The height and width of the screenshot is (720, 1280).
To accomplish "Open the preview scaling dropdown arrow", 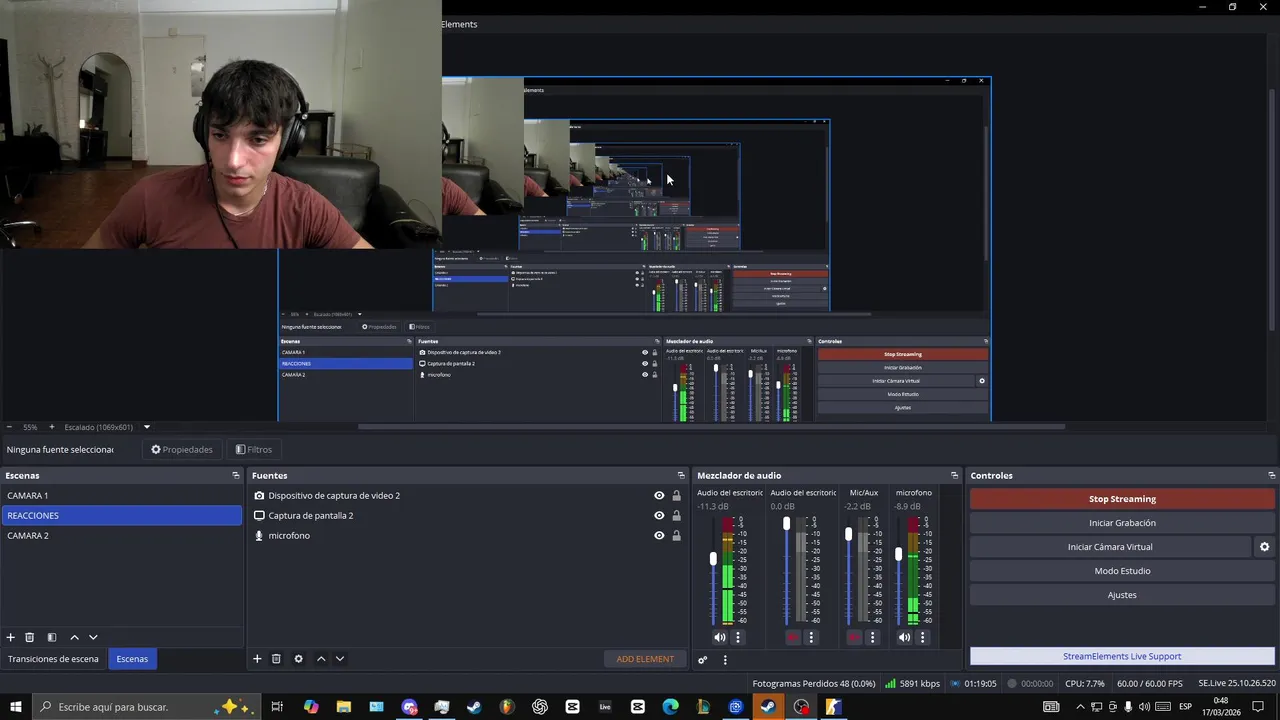I will click(x=146, y=427).
